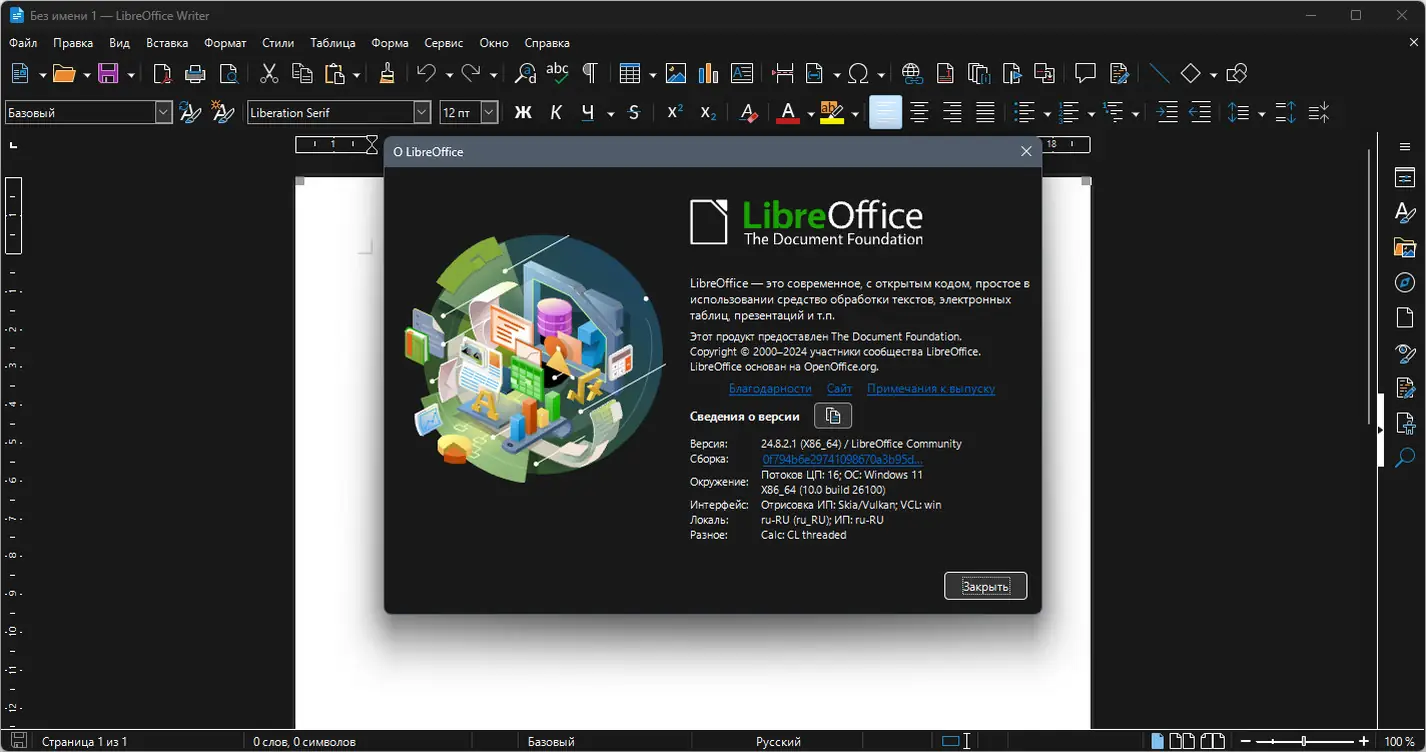Viewport: 1426px width, 752px height.
Task: Click the Cut scissors icon
Action: pyautogui.click(x=269, y=73)
